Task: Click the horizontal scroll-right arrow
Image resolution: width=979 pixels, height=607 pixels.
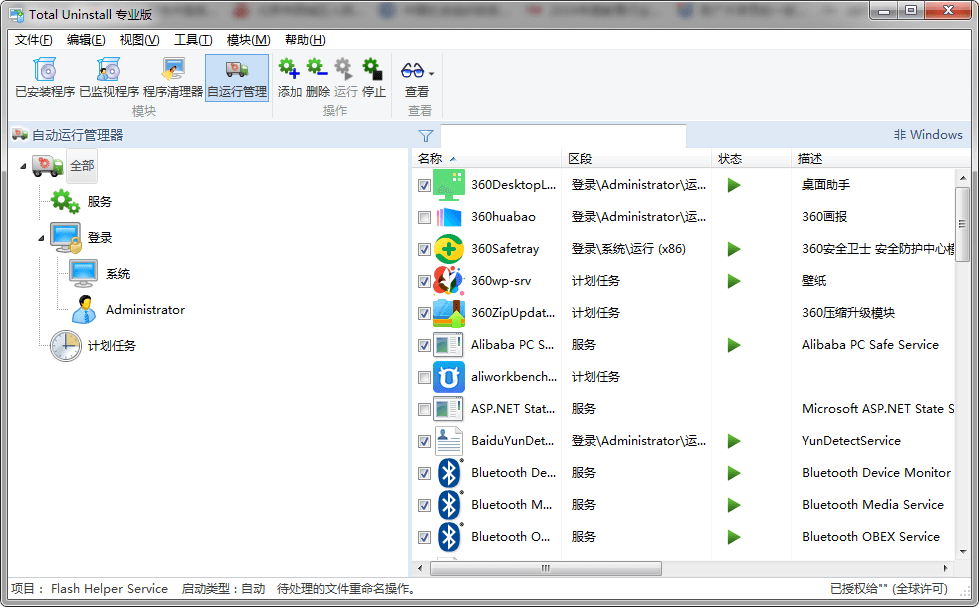Action: [x=946, y=568]
